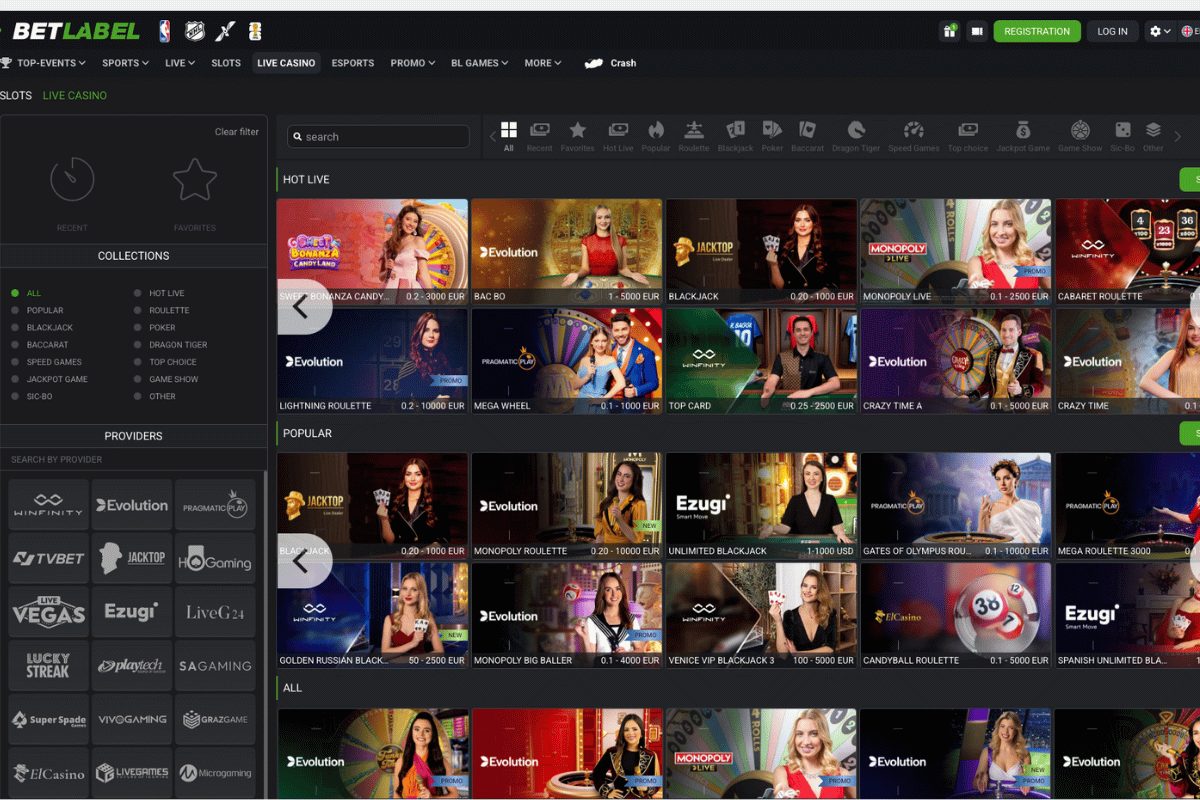The width and height of the screenshot is (1200, 800).
Task: Filter by Lucky Streak provider logo
Action: pyautogui.click(x=48, y=666)
